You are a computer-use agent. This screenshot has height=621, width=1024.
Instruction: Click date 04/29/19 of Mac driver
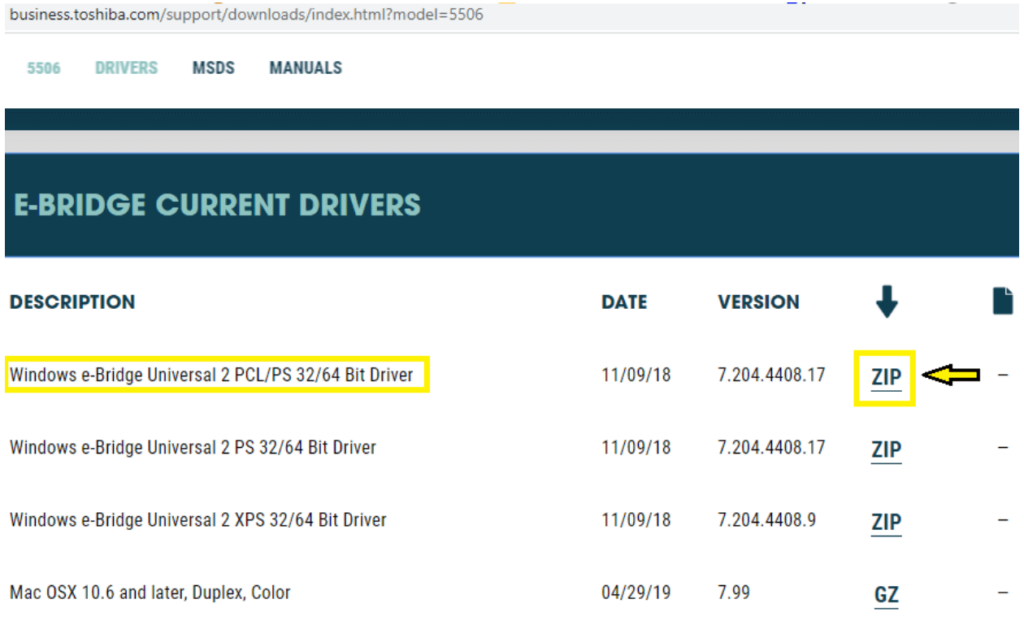[636, 592]
